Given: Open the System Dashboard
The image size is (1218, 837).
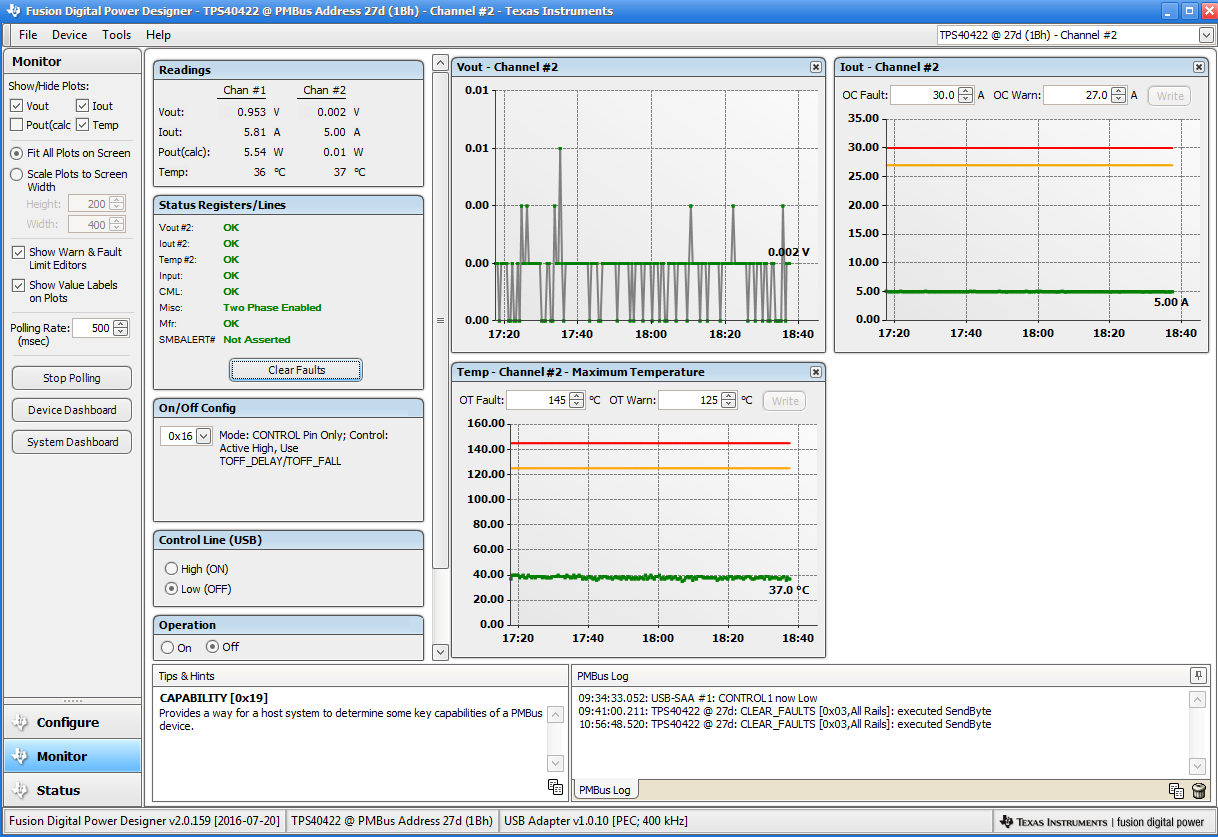Looking at the screenshot, I should coord(72,442).
